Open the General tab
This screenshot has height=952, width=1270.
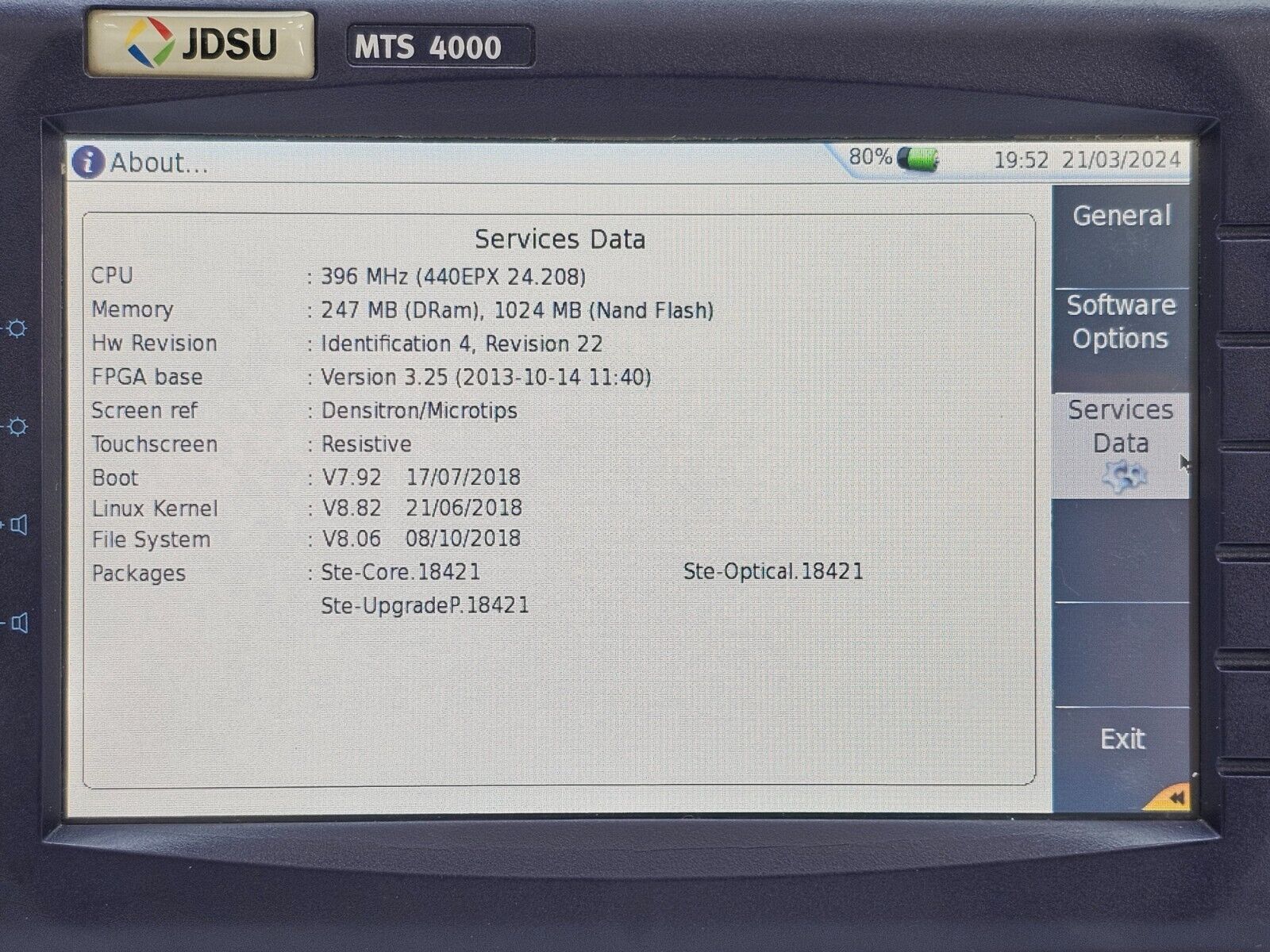pos(1121,217)
